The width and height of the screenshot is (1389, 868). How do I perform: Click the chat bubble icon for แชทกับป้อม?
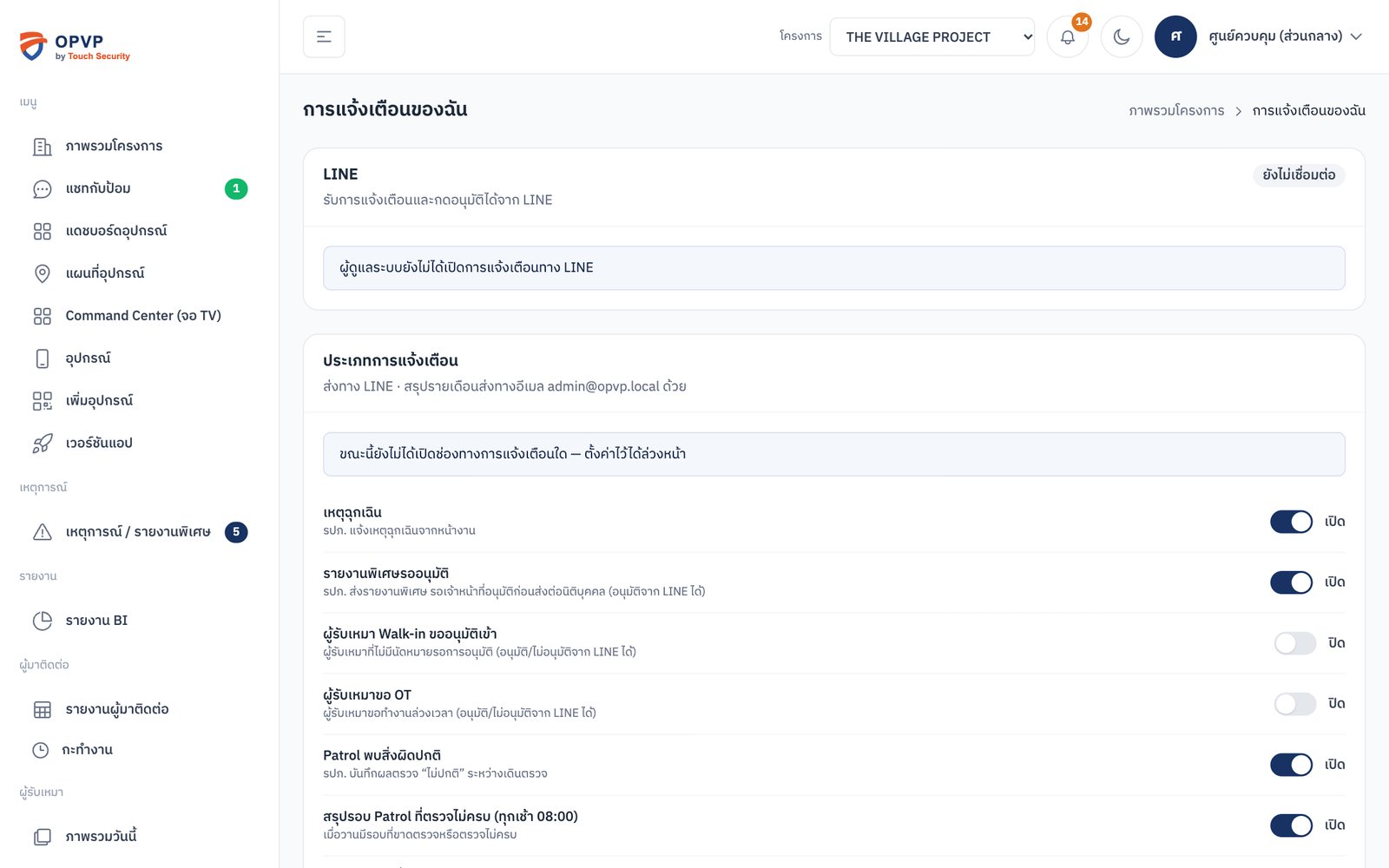click(x=42, y=188)
